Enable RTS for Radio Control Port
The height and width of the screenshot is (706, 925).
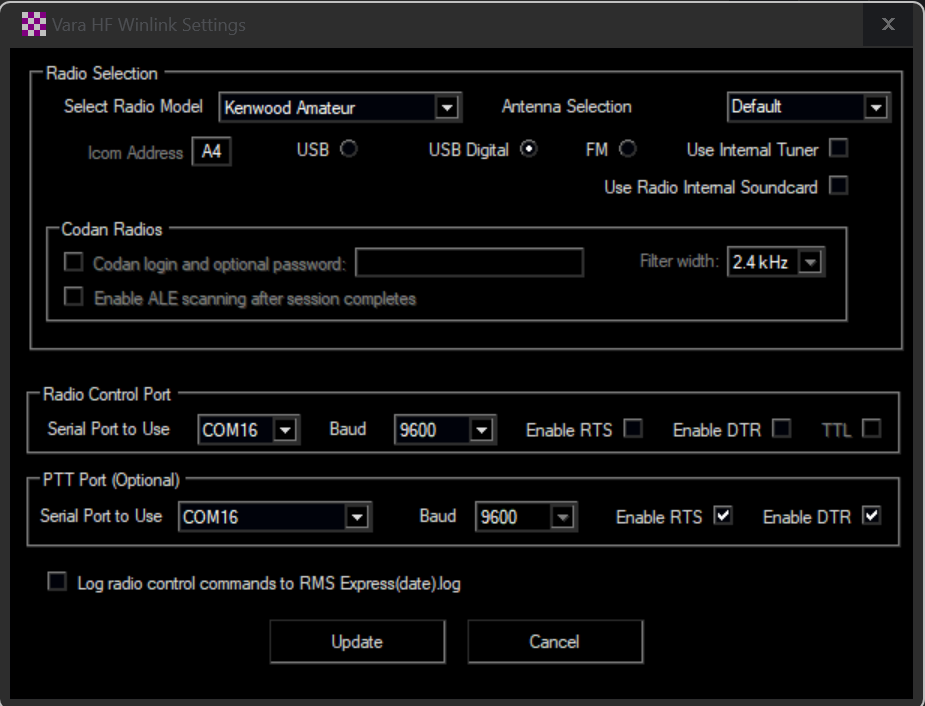pyautogui.click(x=633, y=429)
